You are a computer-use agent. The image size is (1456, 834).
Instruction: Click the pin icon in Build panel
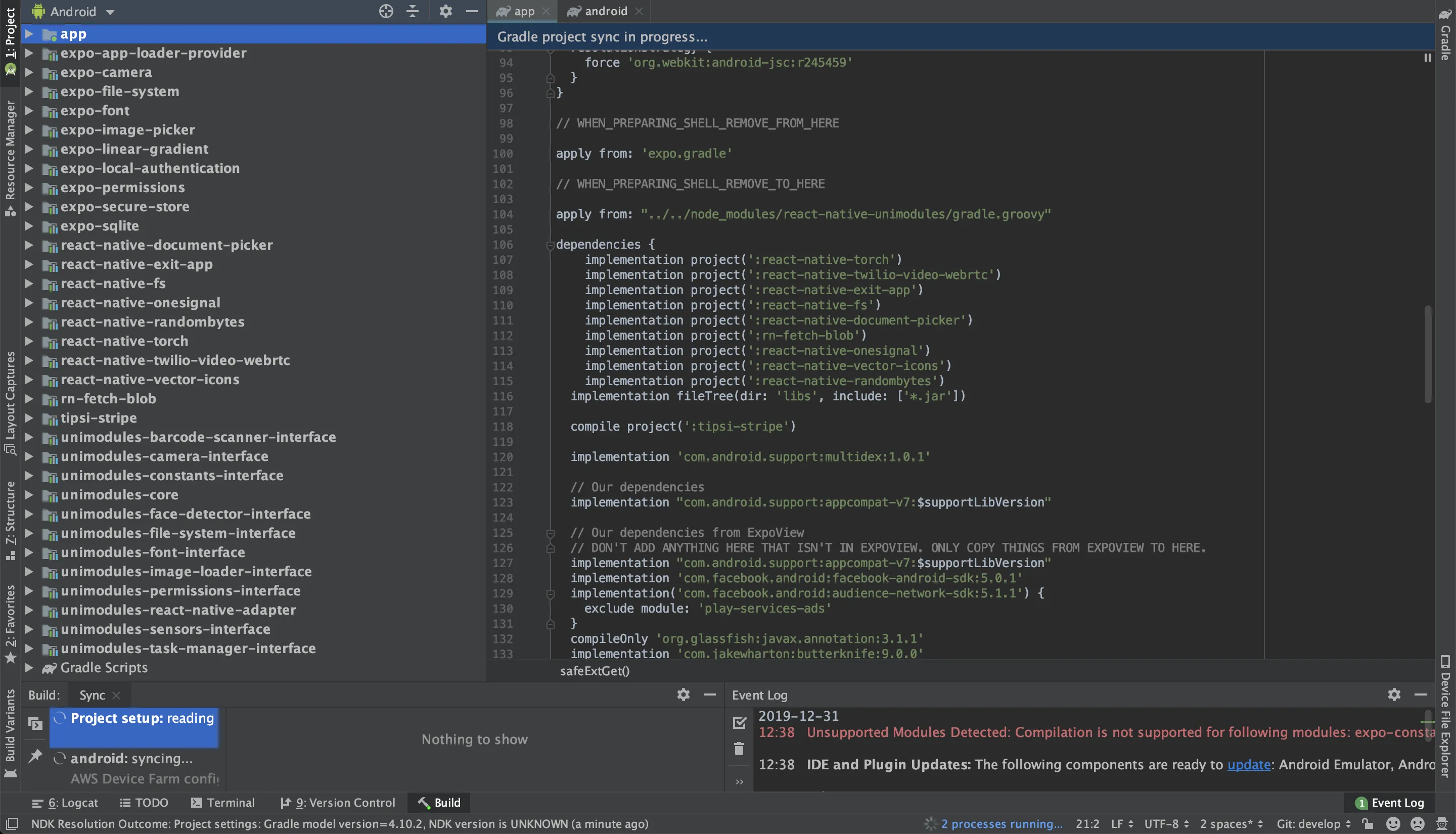point(35,757)
